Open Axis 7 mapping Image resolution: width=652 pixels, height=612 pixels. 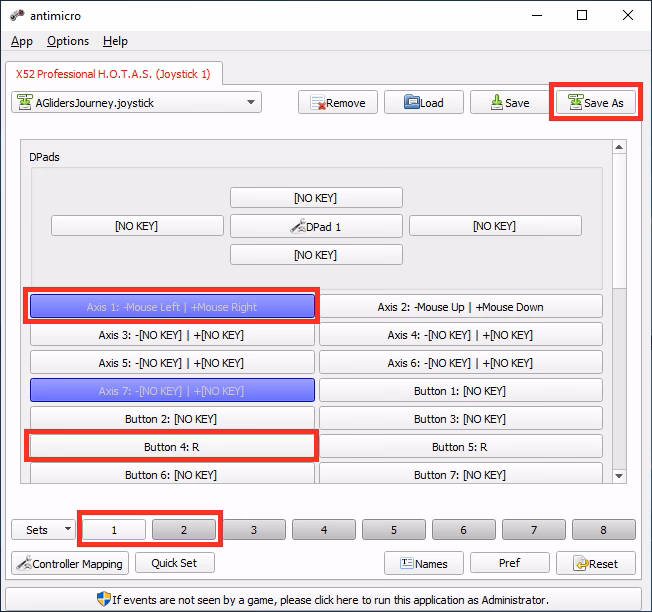(172, 390)
